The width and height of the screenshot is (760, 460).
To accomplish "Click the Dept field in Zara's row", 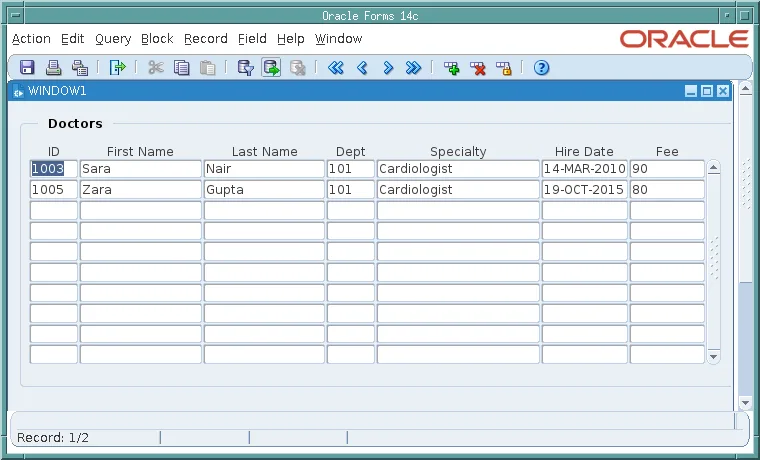I will [x=350, y=190].
